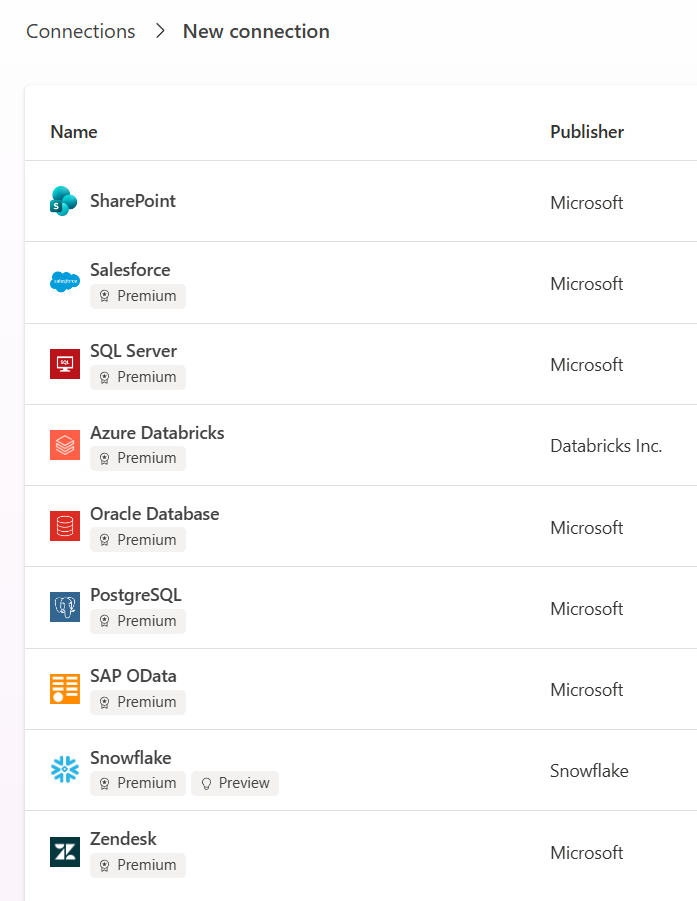Pick the Snowflake connector icon
This screenshot has height=901, width=697.
click(64, 770)
